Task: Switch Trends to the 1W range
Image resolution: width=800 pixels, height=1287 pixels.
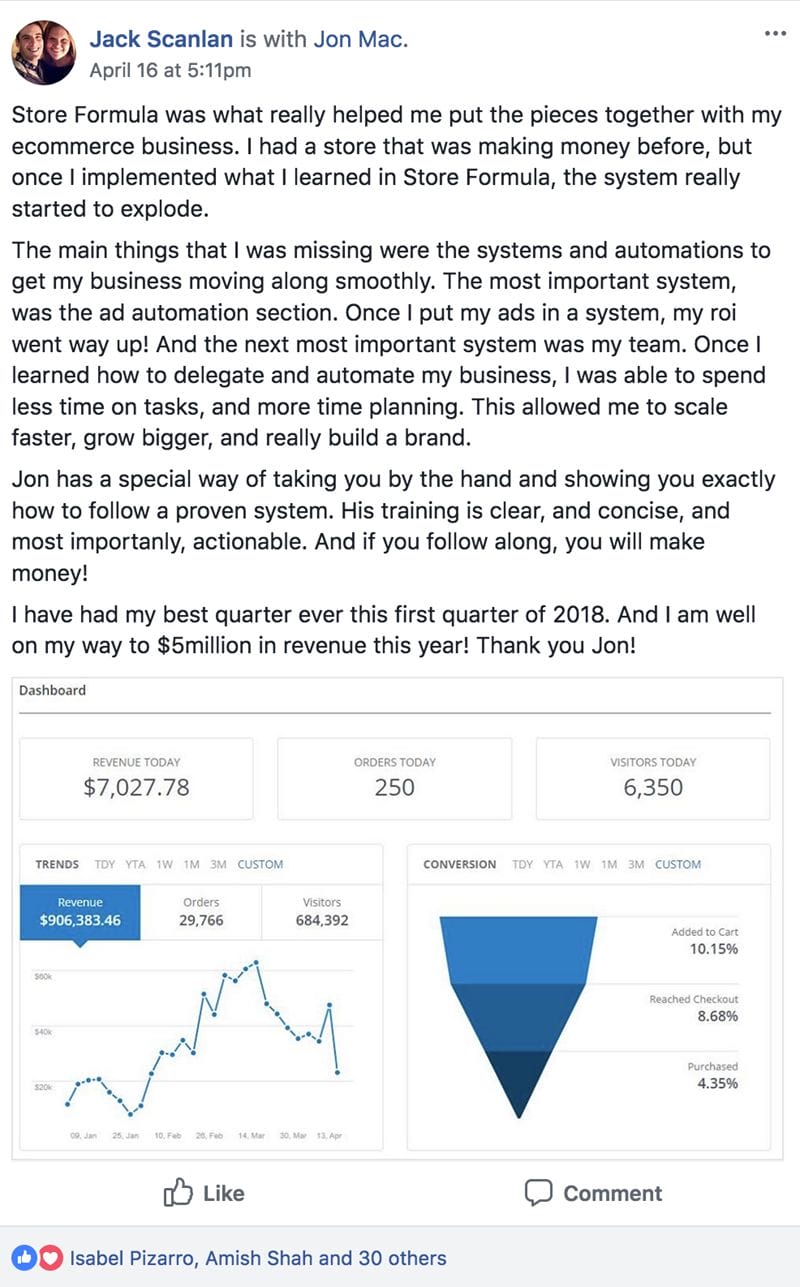Action: click(x=163, y=864)
